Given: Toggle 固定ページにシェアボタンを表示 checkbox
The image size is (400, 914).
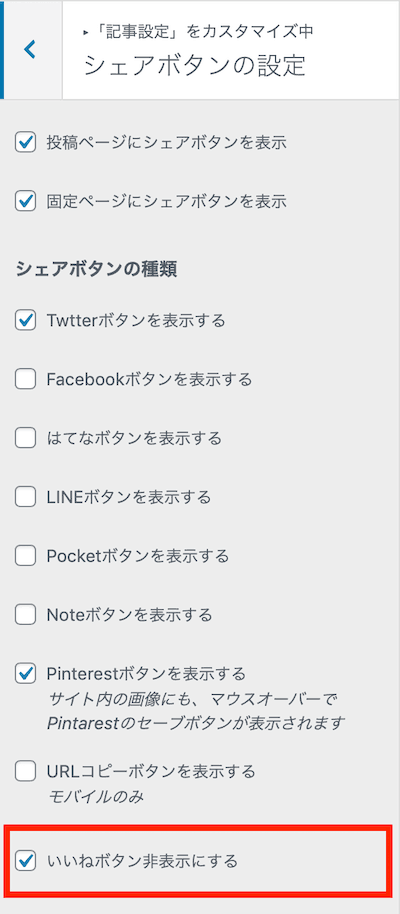Looking at the screenshot, I should pos(25,202).
